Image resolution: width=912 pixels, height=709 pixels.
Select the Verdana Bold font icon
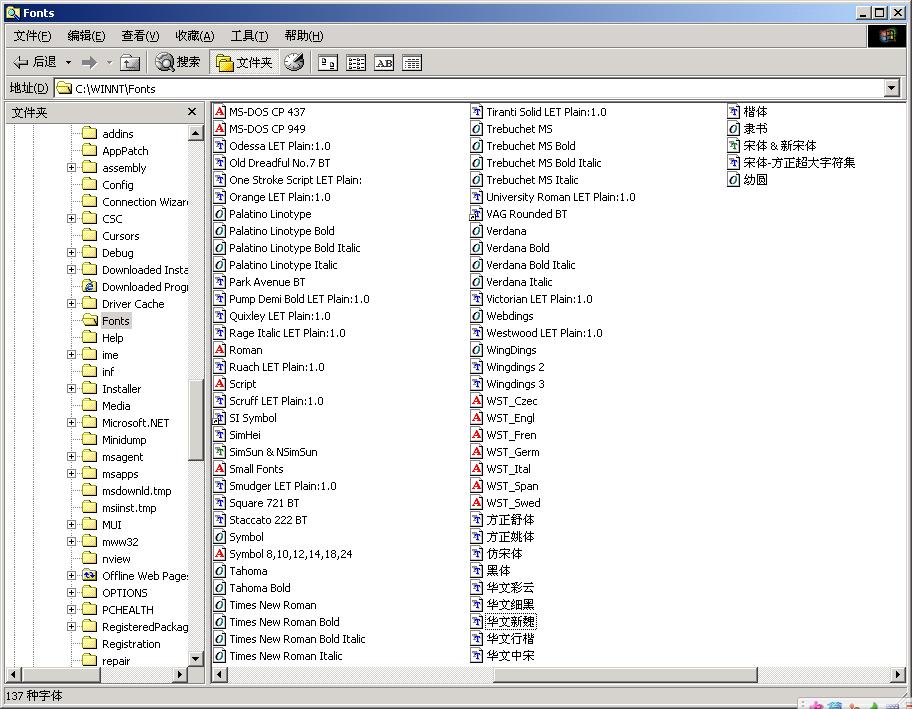(x=476, y=248)
